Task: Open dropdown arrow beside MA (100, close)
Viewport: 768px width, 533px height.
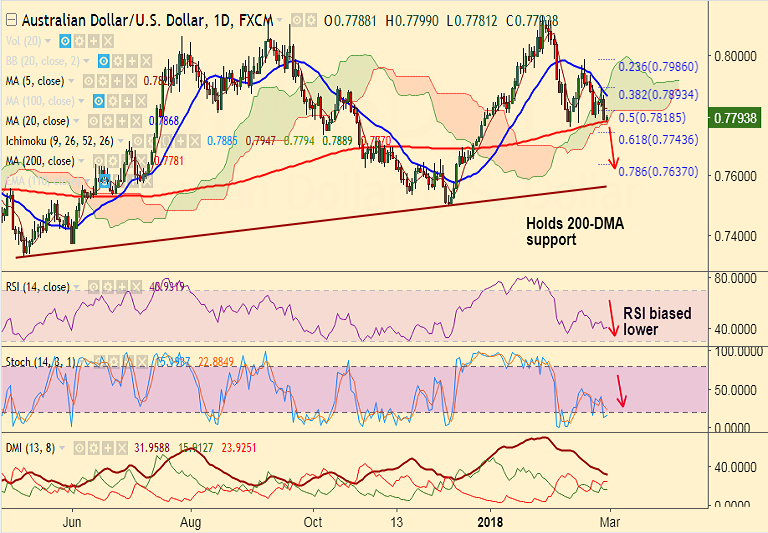Action: pos(81,101)
